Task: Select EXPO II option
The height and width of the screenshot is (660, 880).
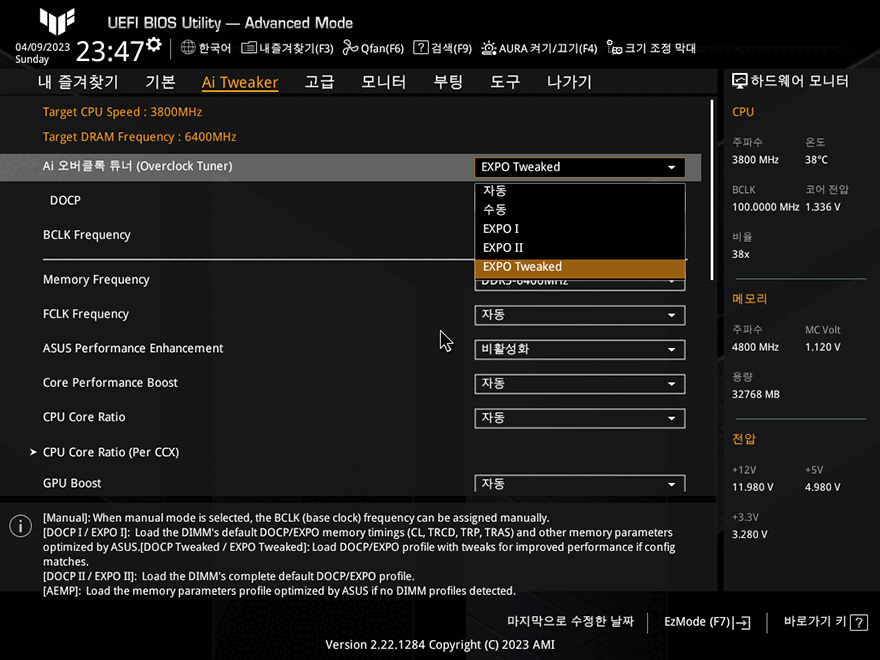Action: pos(580,248)
